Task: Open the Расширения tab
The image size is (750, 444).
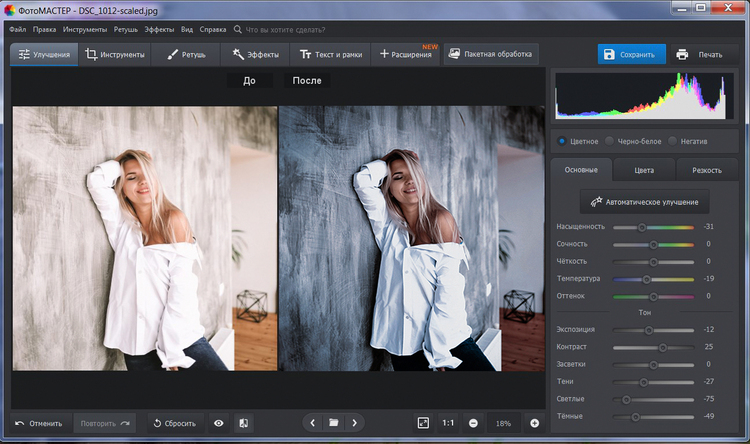Action: 406,55
